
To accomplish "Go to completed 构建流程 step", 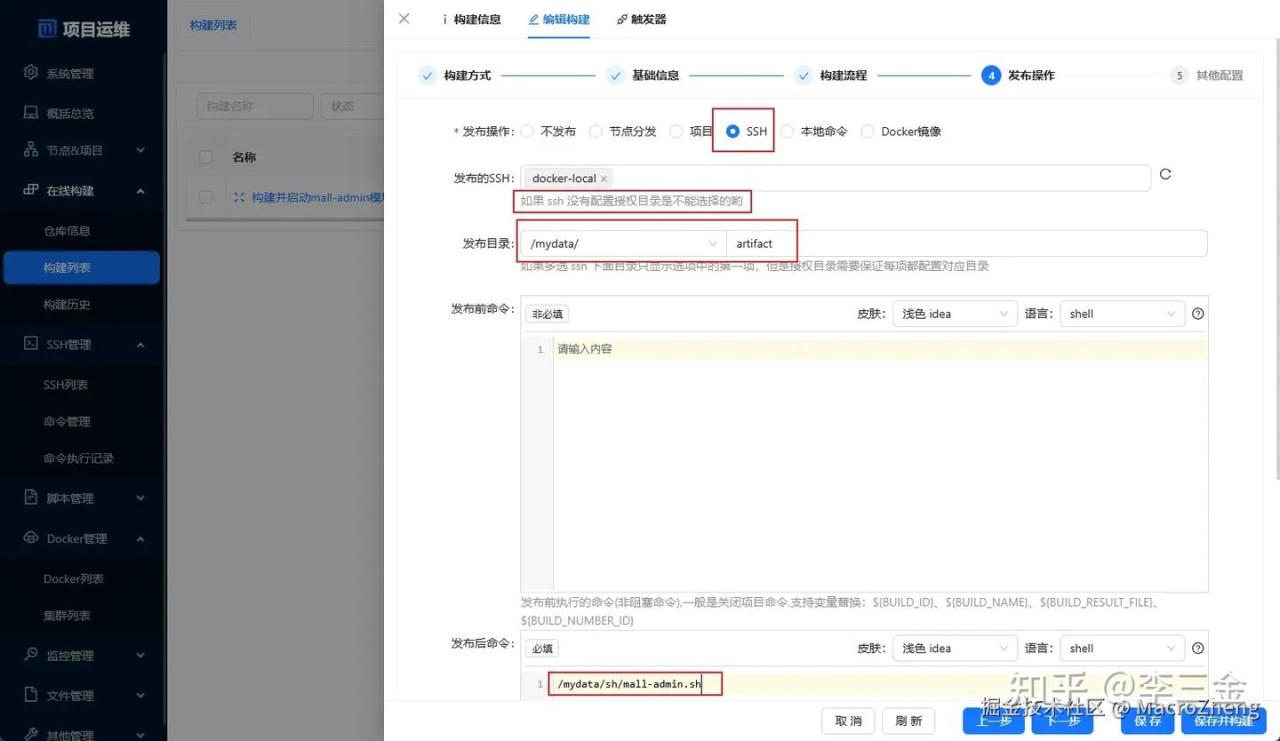I will pyautogui.click(x=832, y=75).
